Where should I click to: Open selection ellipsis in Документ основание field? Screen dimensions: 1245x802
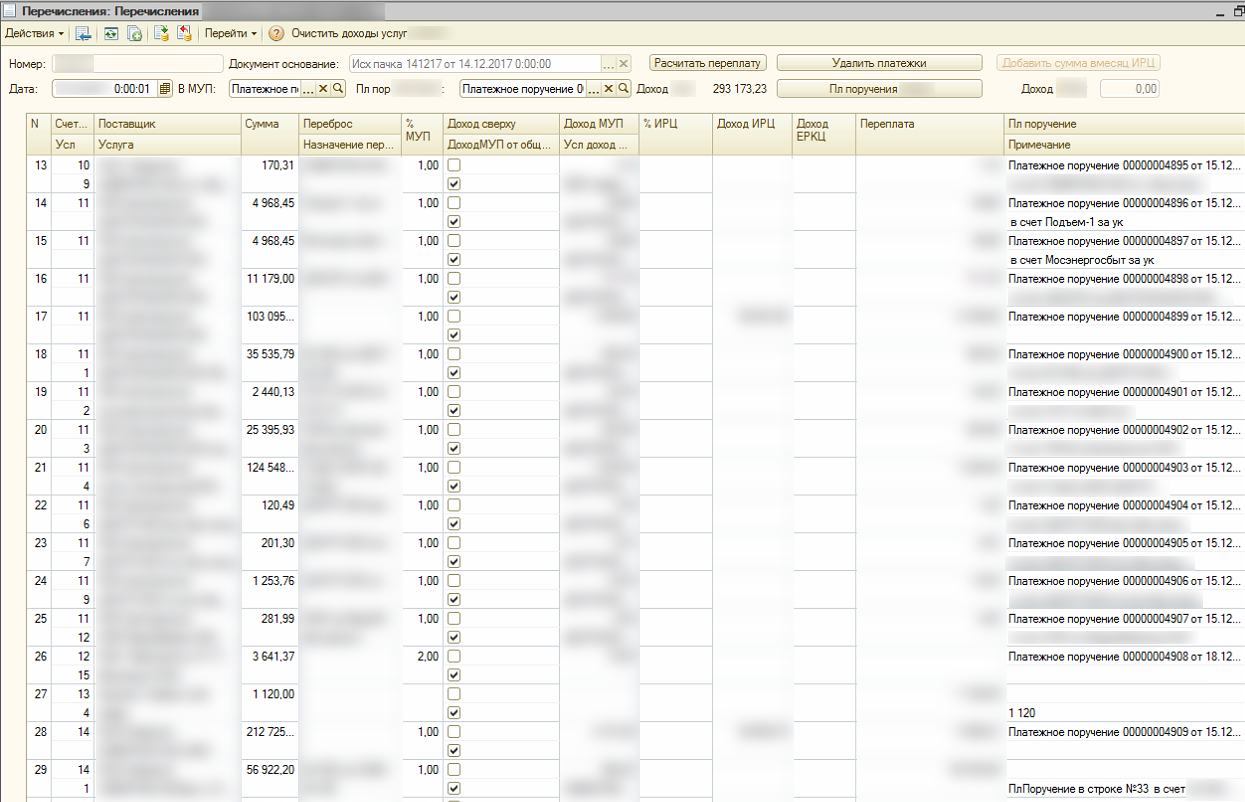point(608,63)
